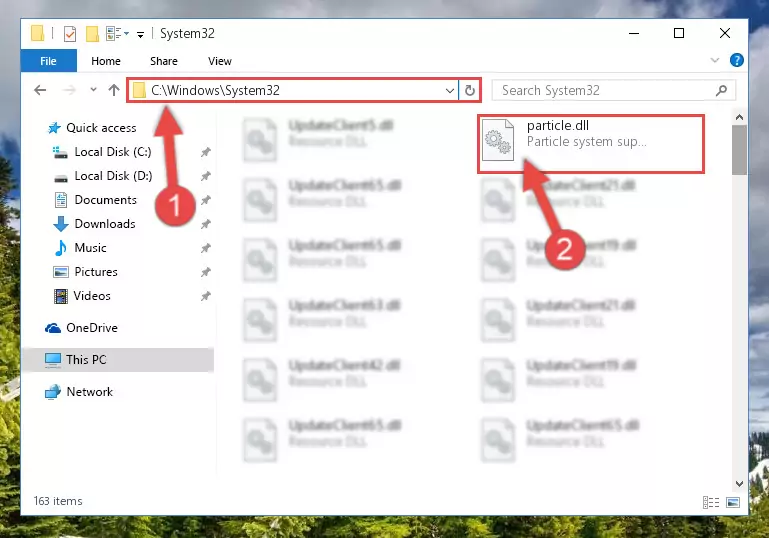The image size is (769, 538).
Task: Click the New Folder icon in quick access toolbar
Action: (x=92, y=34)
